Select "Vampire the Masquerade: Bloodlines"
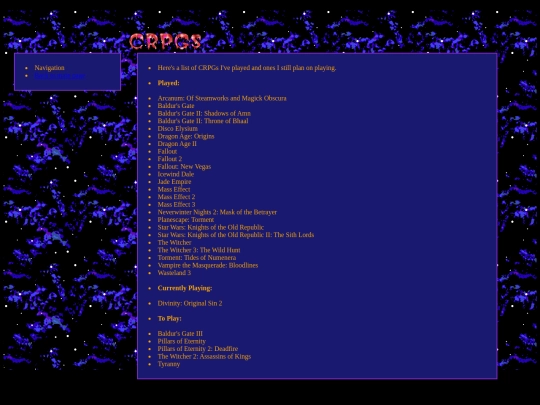The image size is (540, 405). click(x=208, y=265)
